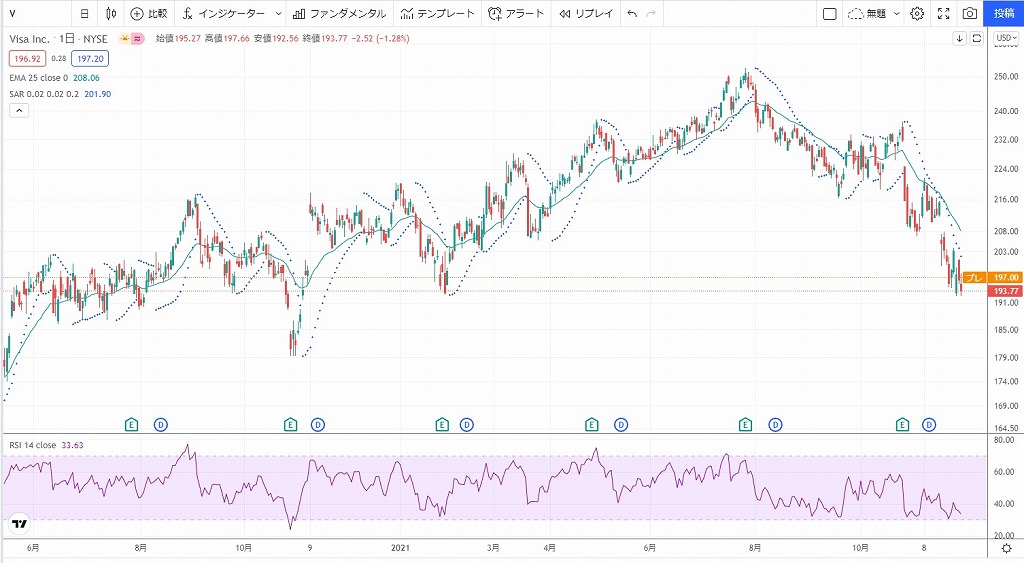Open the Templates menu
This screenshot has width=1024, height=563.
pyautogui.click(x=436, y=14)
